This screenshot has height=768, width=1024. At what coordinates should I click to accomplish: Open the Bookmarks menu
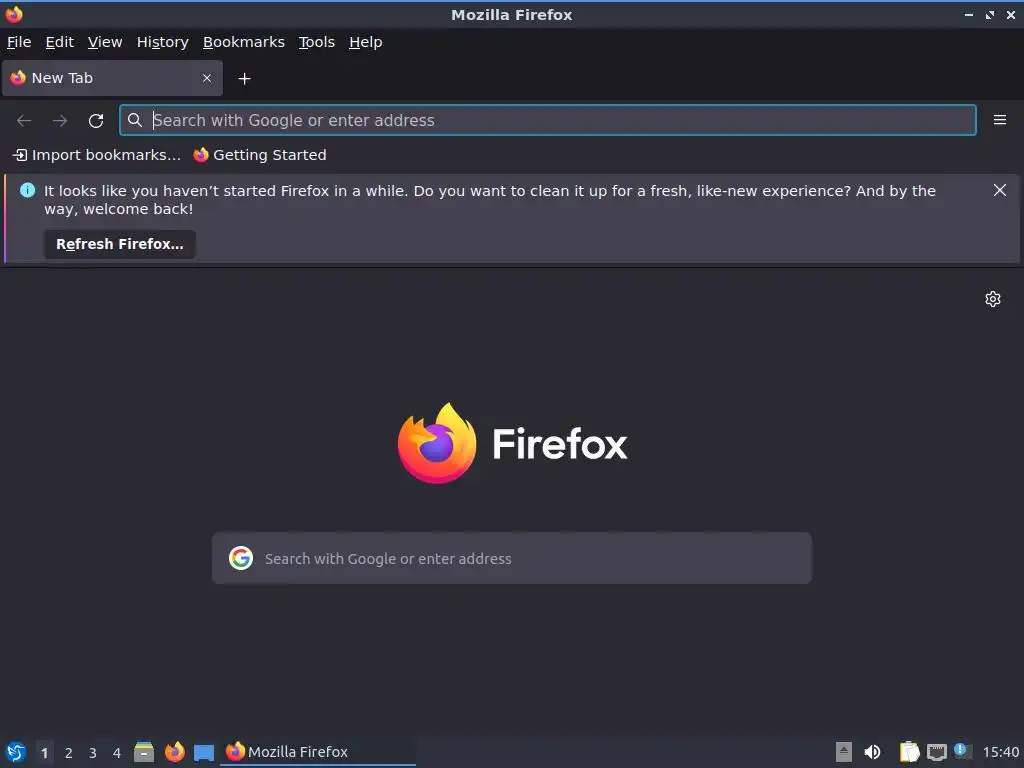coord(244,42)
